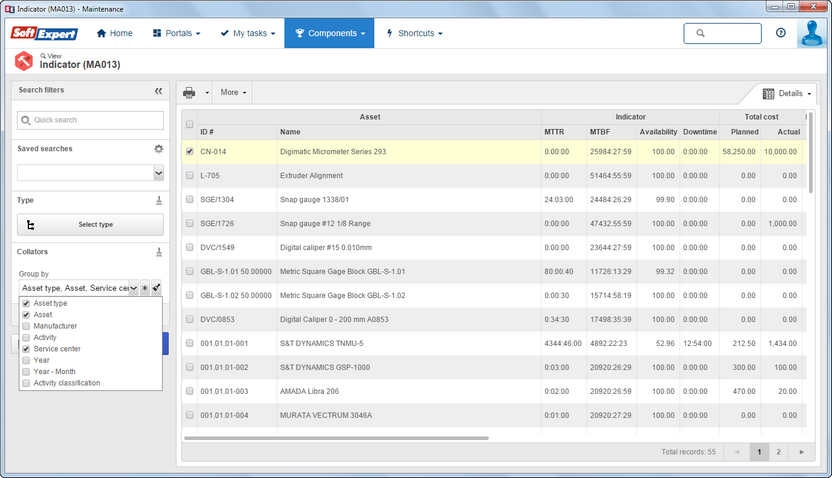Clear the Collators filter with broom icon
The image size is (832, 478).
159,252
